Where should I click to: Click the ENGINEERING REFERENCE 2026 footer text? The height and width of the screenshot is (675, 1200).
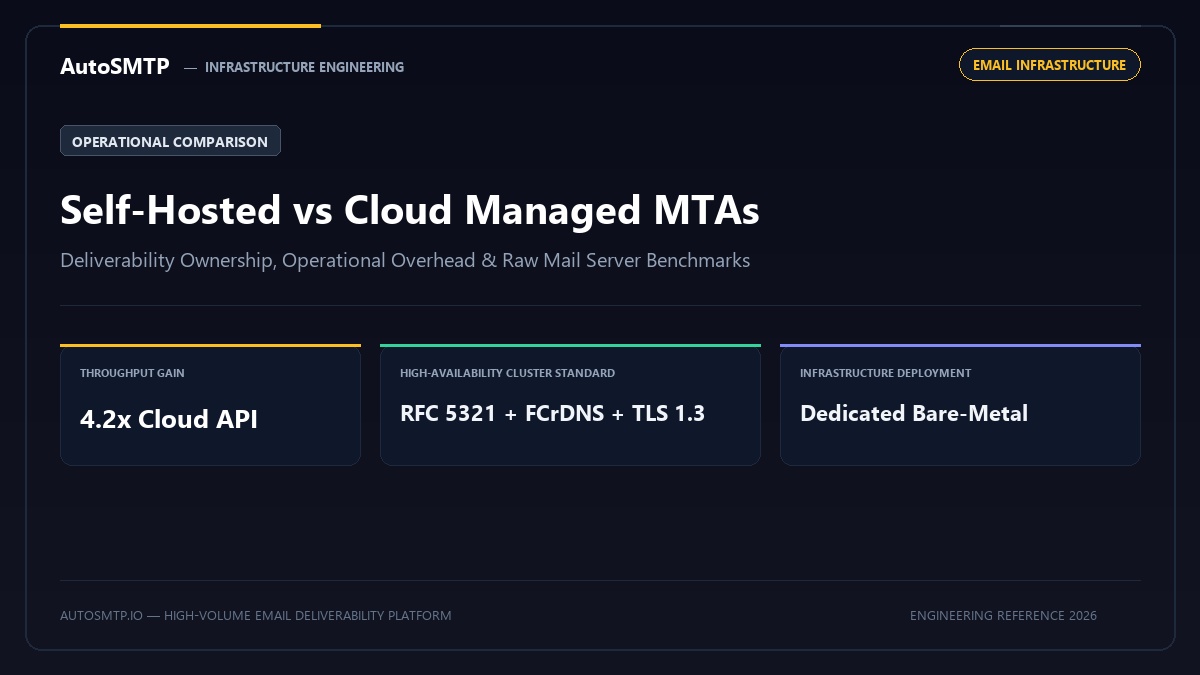pyautogui.click(x=1003, y=615)
